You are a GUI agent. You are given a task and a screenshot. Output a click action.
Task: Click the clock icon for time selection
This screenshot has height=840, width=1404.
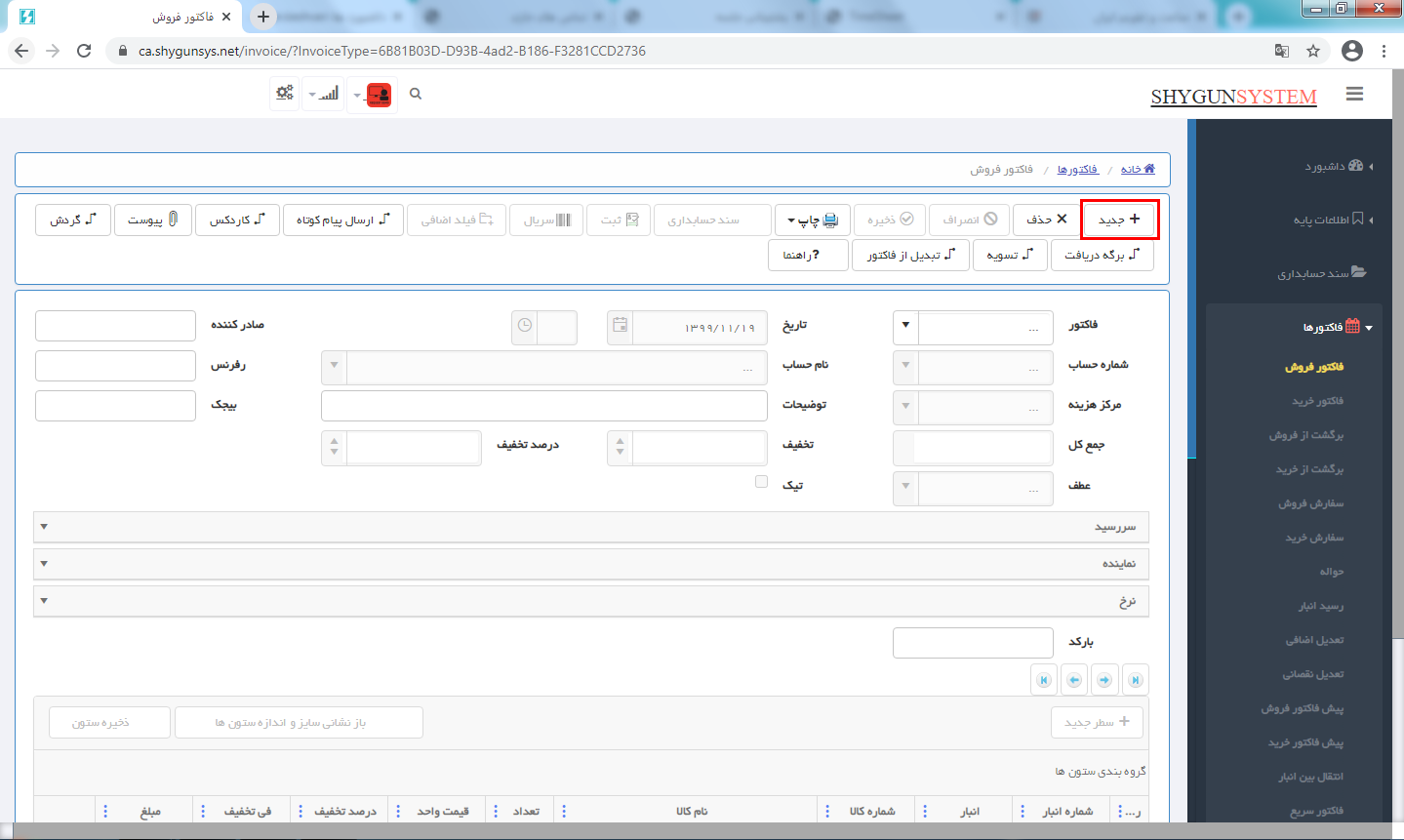[x=523, y=327]
